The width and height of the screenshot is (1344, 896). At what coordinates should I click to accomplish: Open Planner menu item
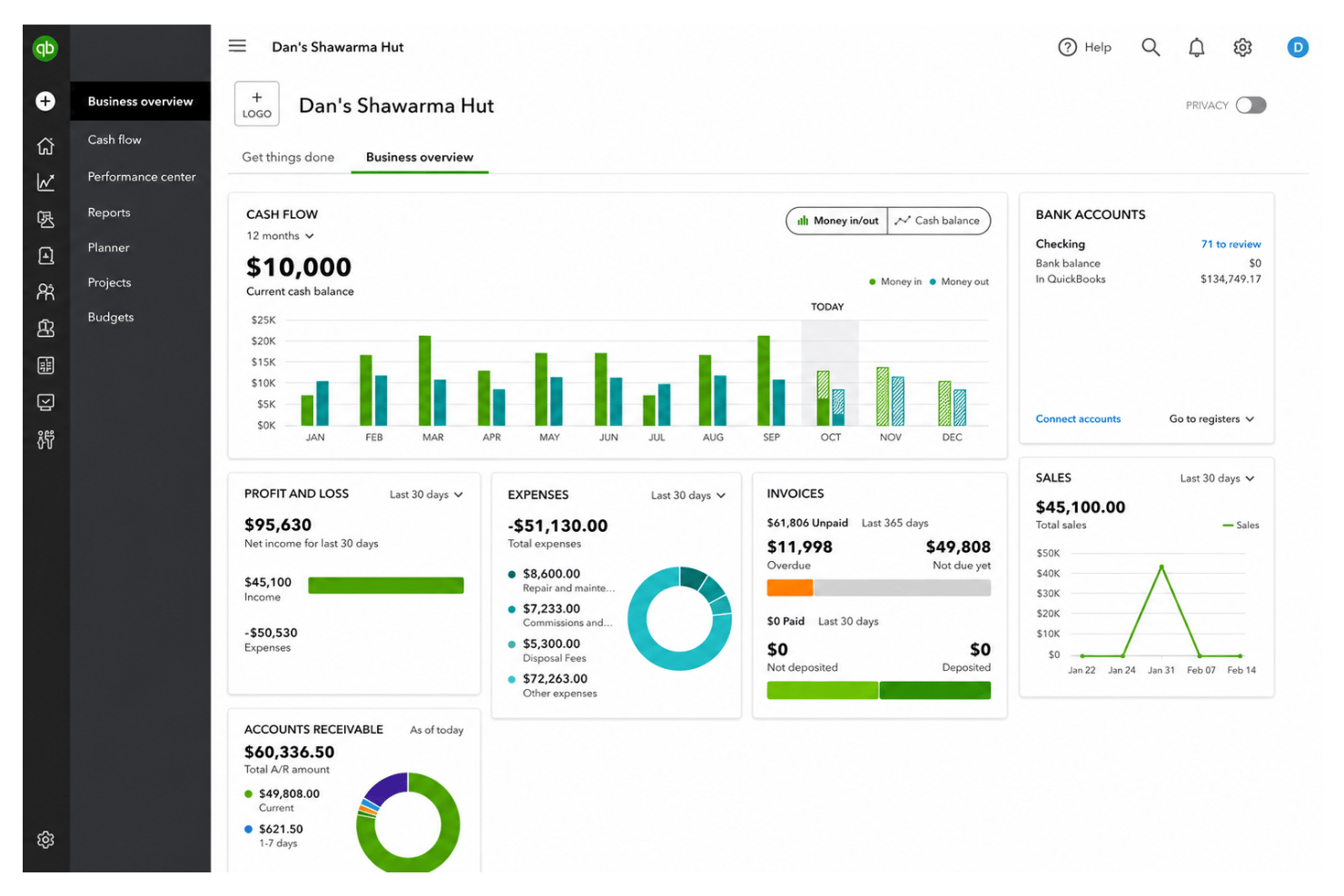(x=108, y=248)
